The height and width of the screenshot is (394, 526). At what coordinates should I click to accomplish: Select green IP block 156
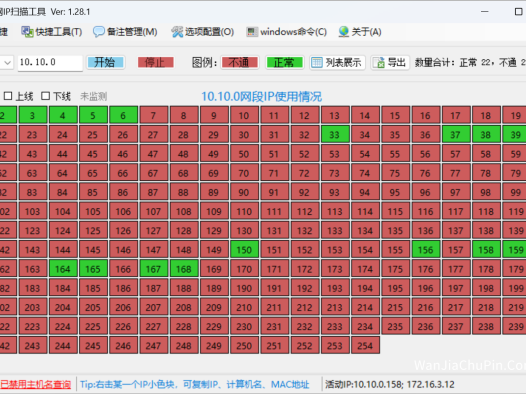tap(426, 249)
